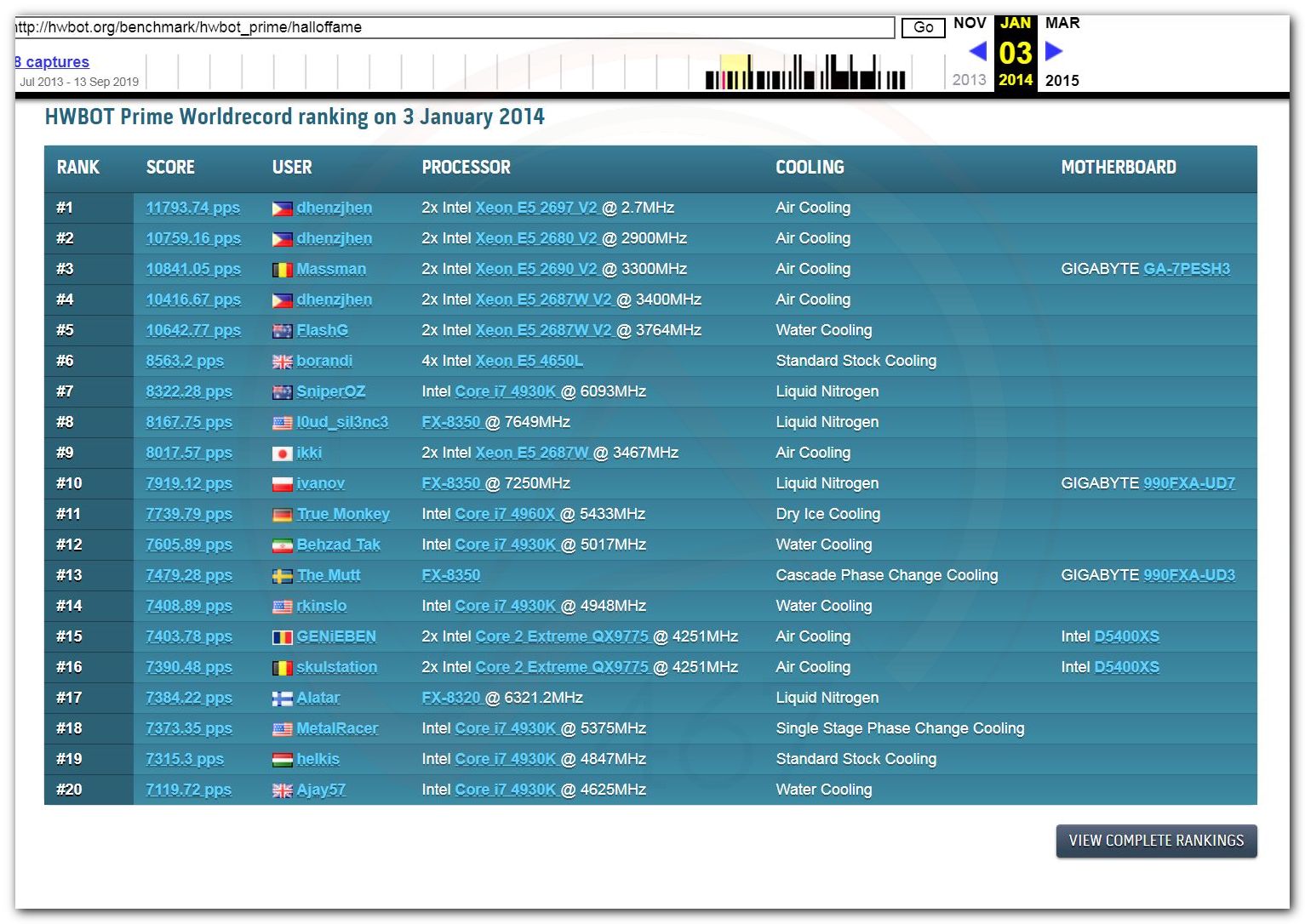Click the Go button beside the URL field
1305x924 pixels.
click(923, 27)
